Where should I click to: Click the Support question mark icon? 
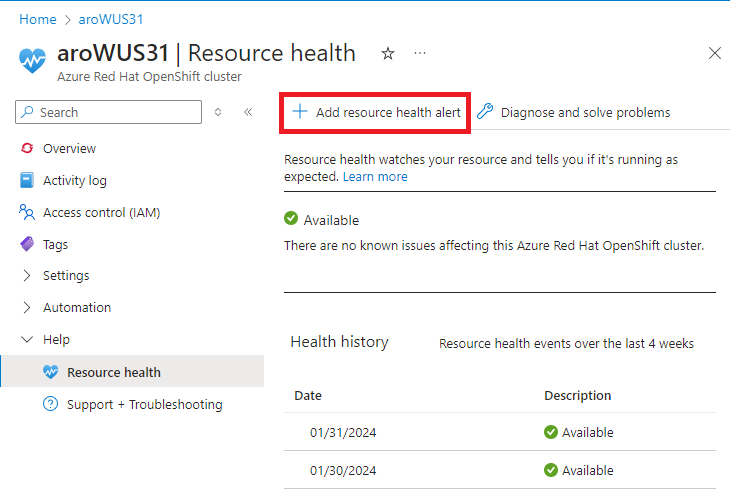pos(50,404)
